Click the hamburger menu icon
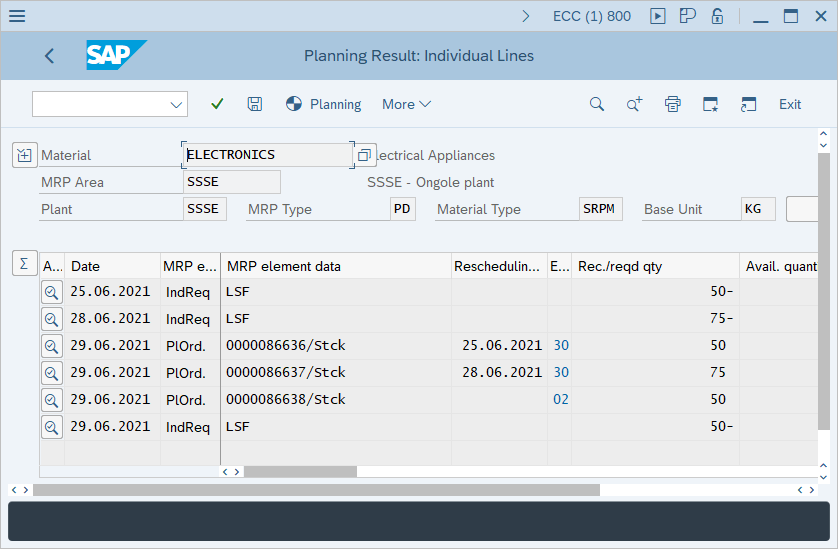 click(17, 16)
